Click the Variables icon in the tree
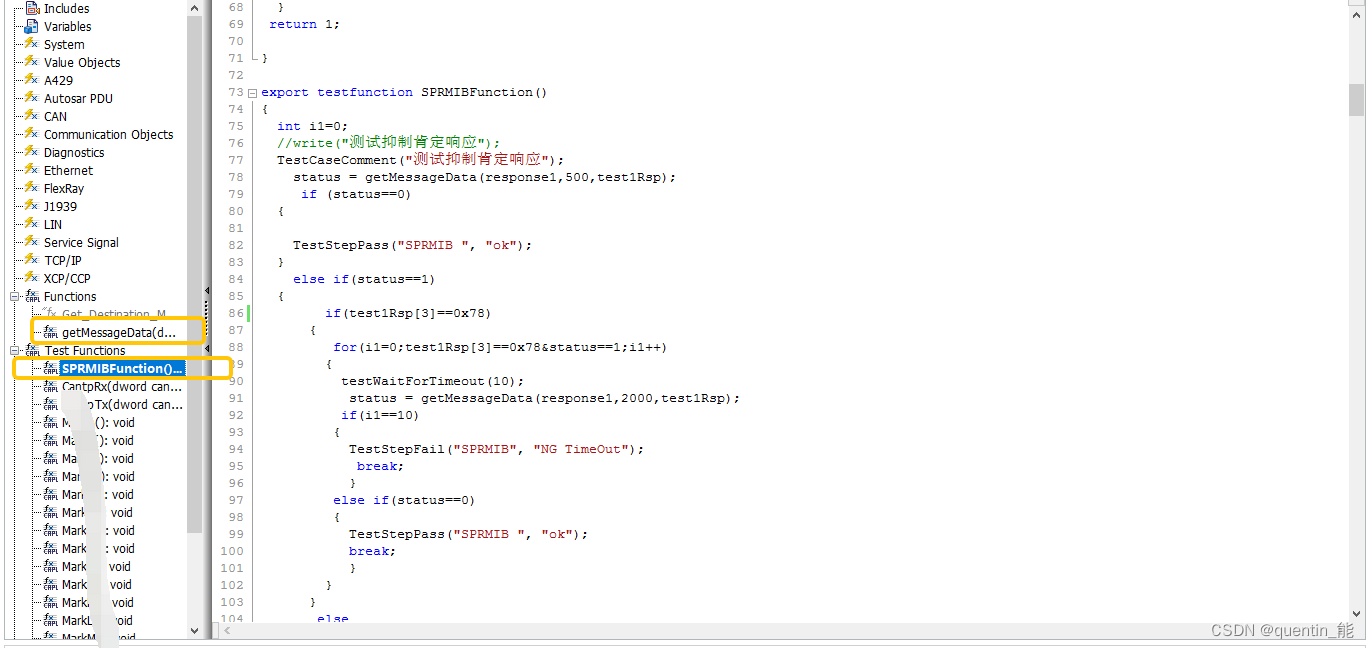Image resolution: width=1369 pixels, height=648 pixels. (32, 26)
